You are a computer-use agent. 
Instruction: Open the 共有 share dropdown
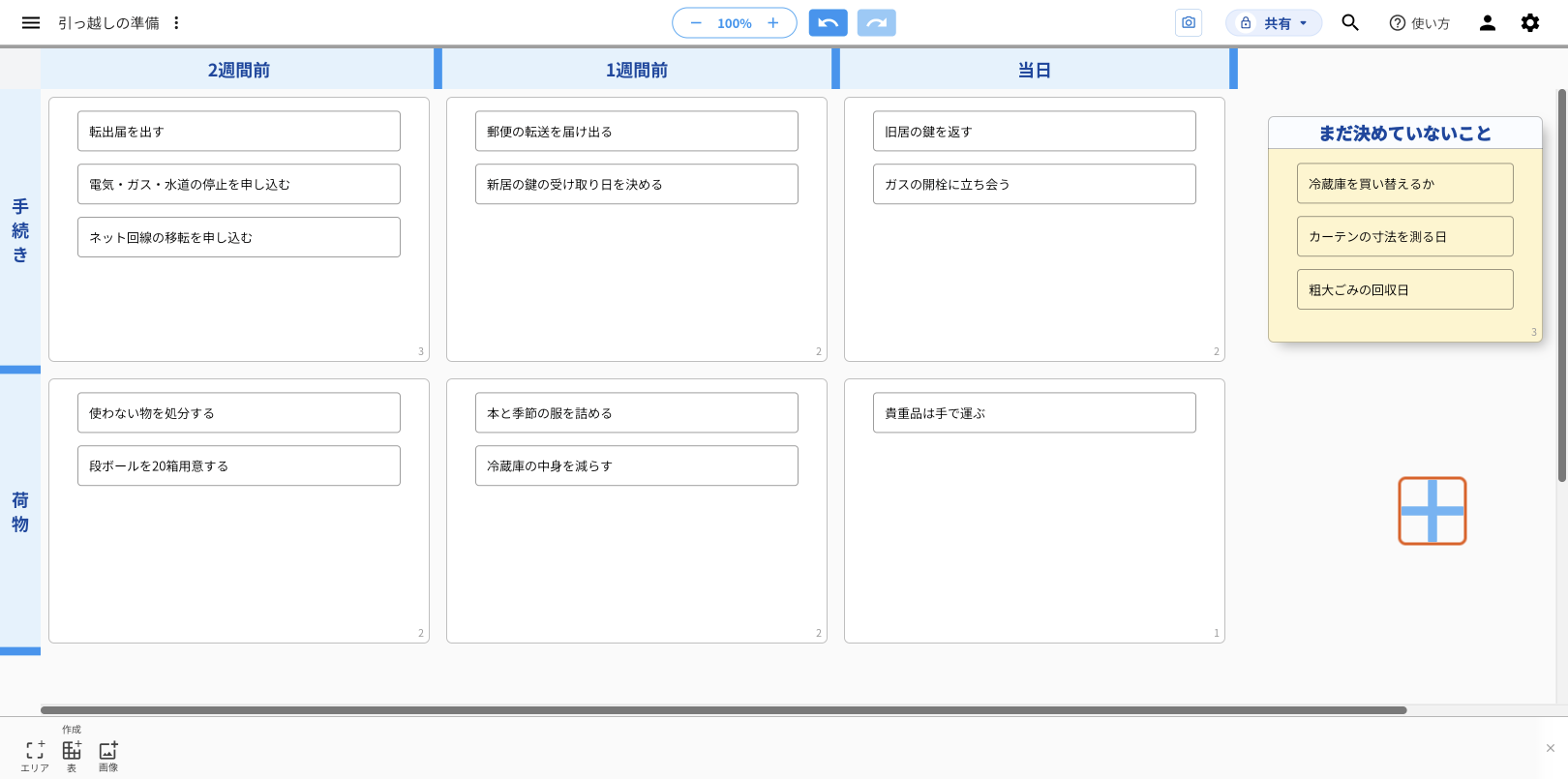[x=1274, y=22]
